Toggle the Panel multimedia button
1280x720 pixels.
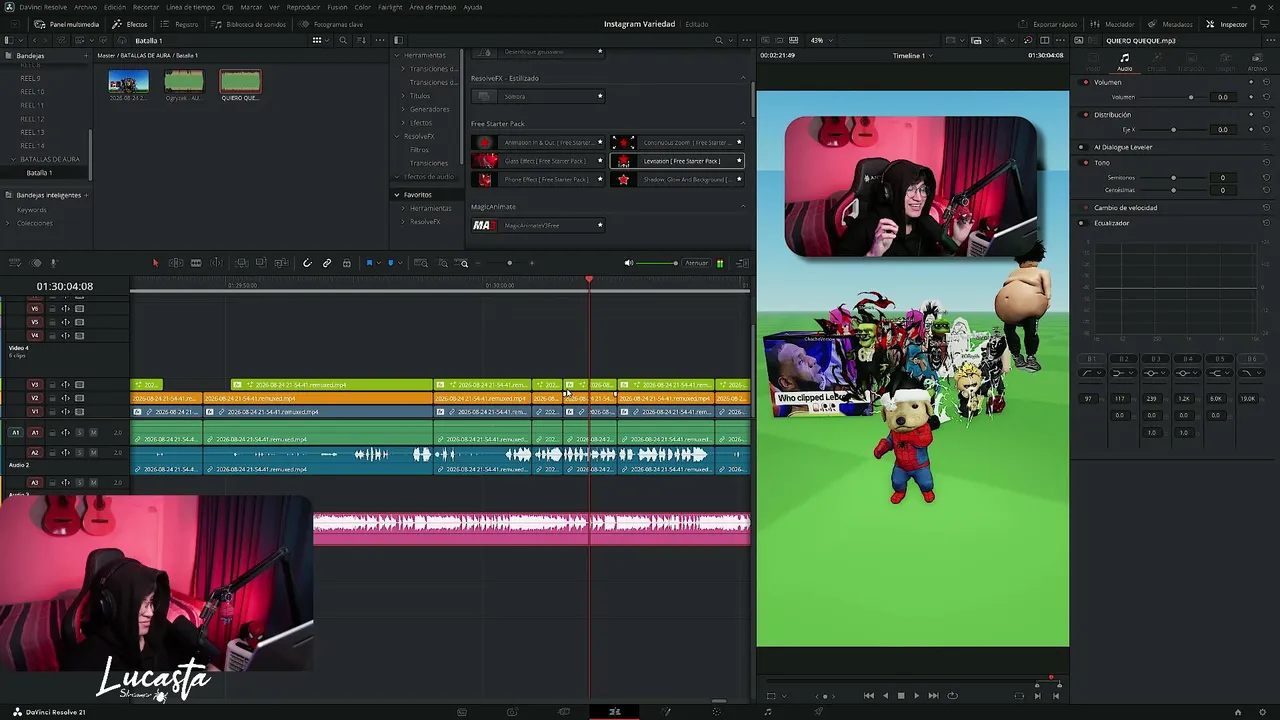[67, 24]
